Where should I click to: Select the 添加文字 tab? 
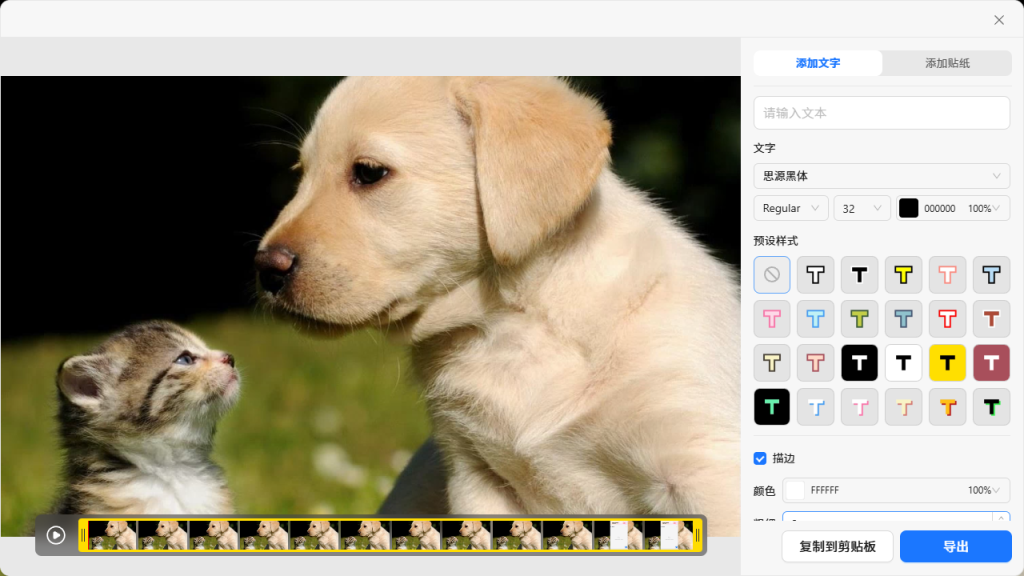pyautogui.click(x=817, y=63)
